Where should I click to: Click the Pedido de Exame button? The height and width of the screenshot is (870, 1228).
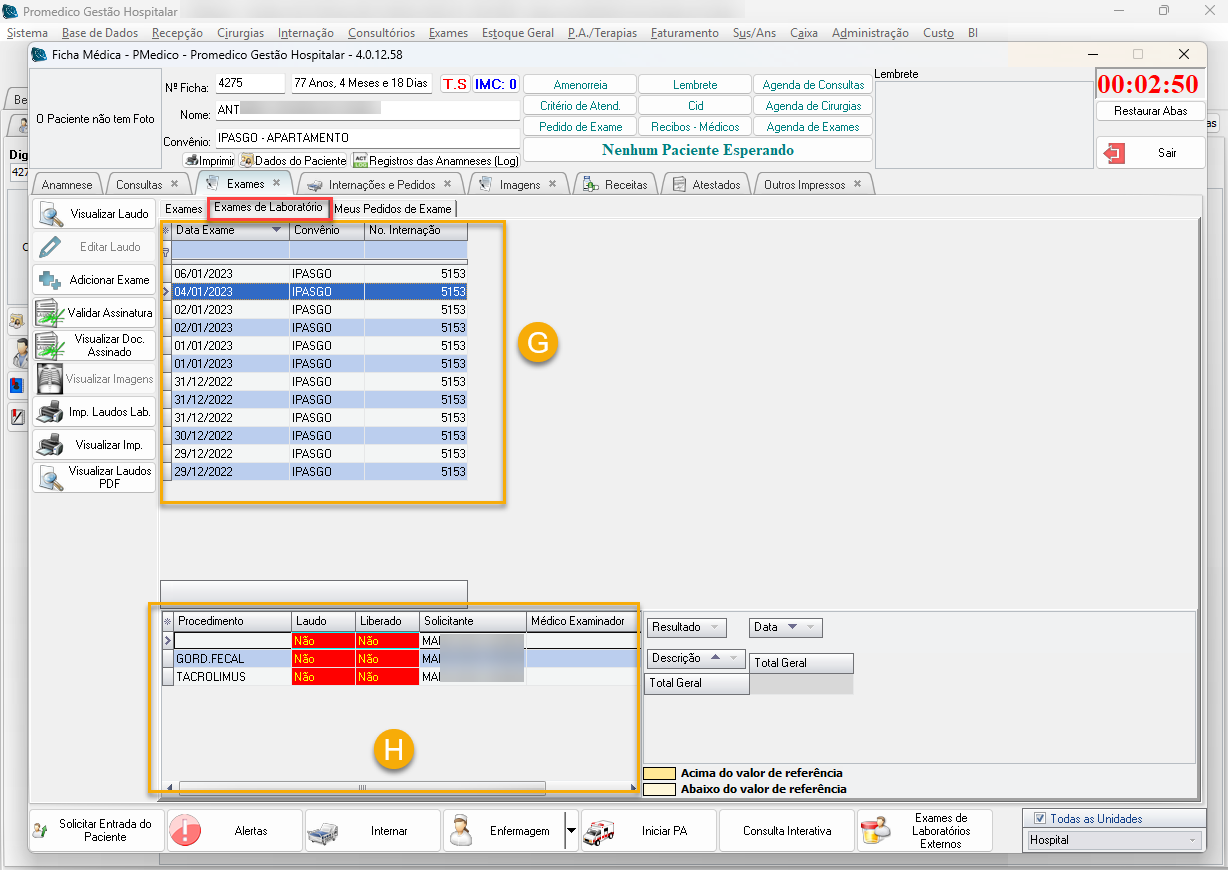pyautogui.click(x=580, y=127)
